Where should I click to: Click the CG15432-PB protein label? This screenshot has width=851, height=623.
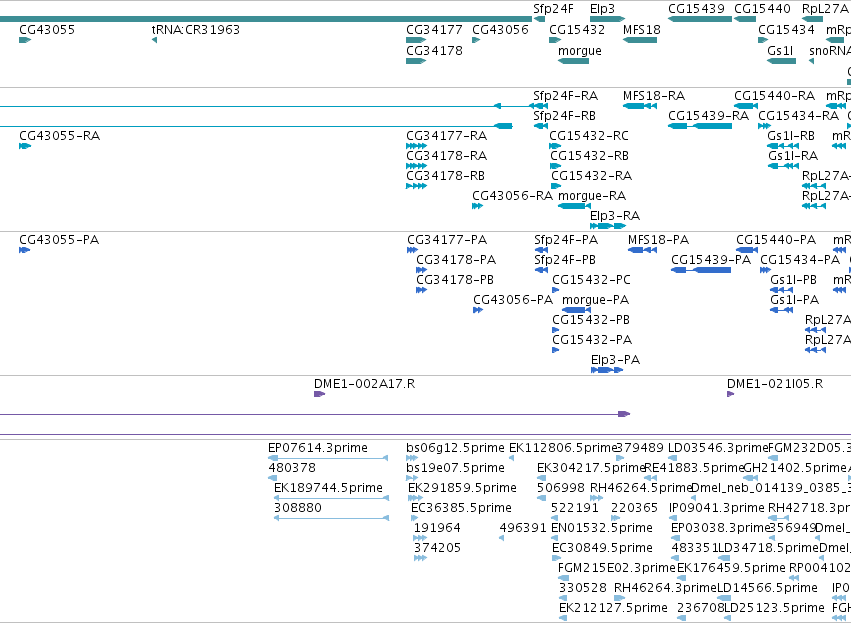[591, 320]
